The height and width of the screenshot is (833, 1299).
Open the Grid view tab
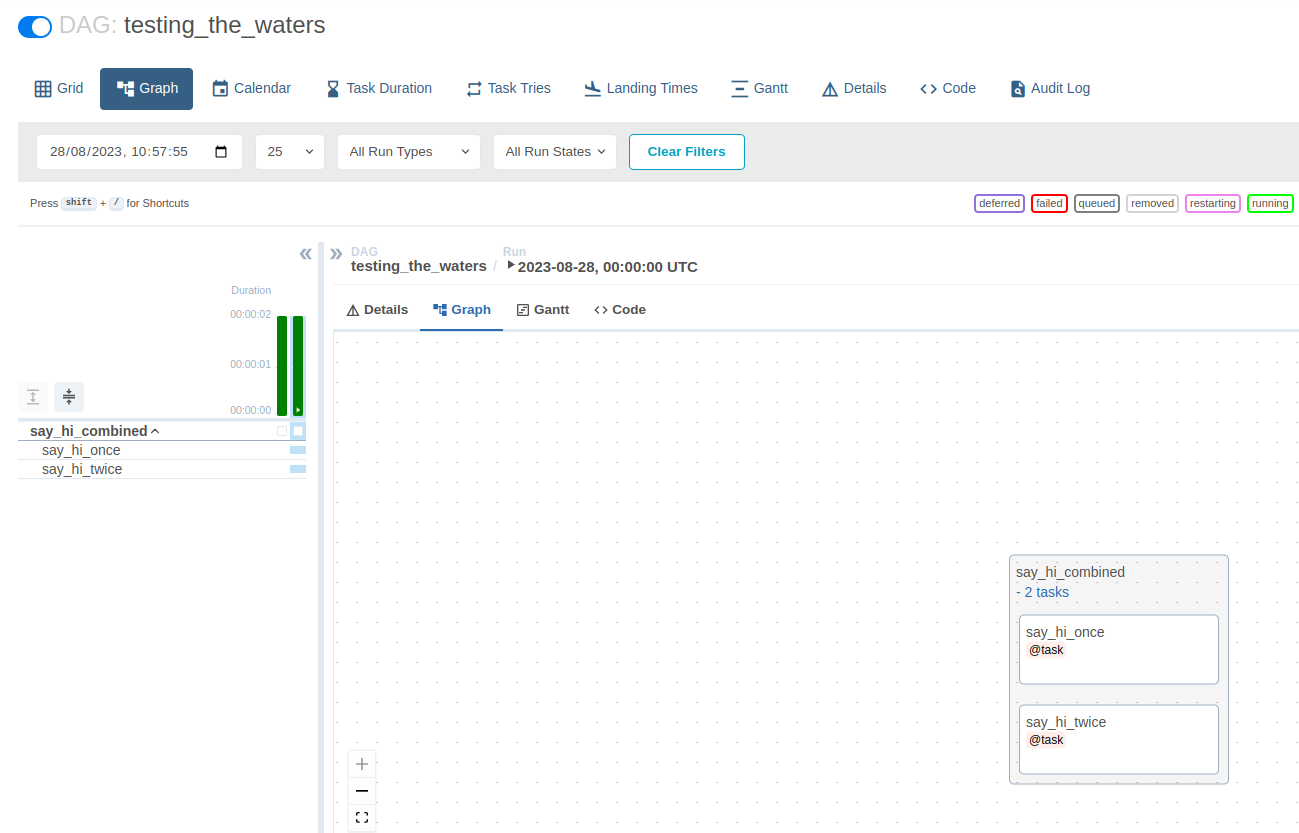click(59, 88)
